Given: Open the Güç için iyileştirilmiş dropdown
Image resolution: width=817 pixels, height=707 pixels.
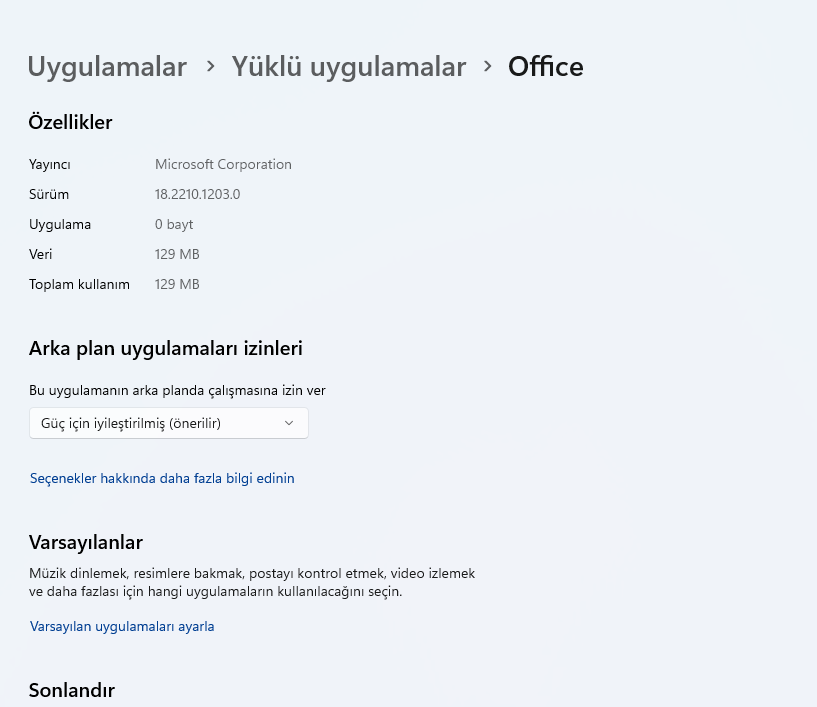Looking at the screenshot, I should click(x=168, y=423).
